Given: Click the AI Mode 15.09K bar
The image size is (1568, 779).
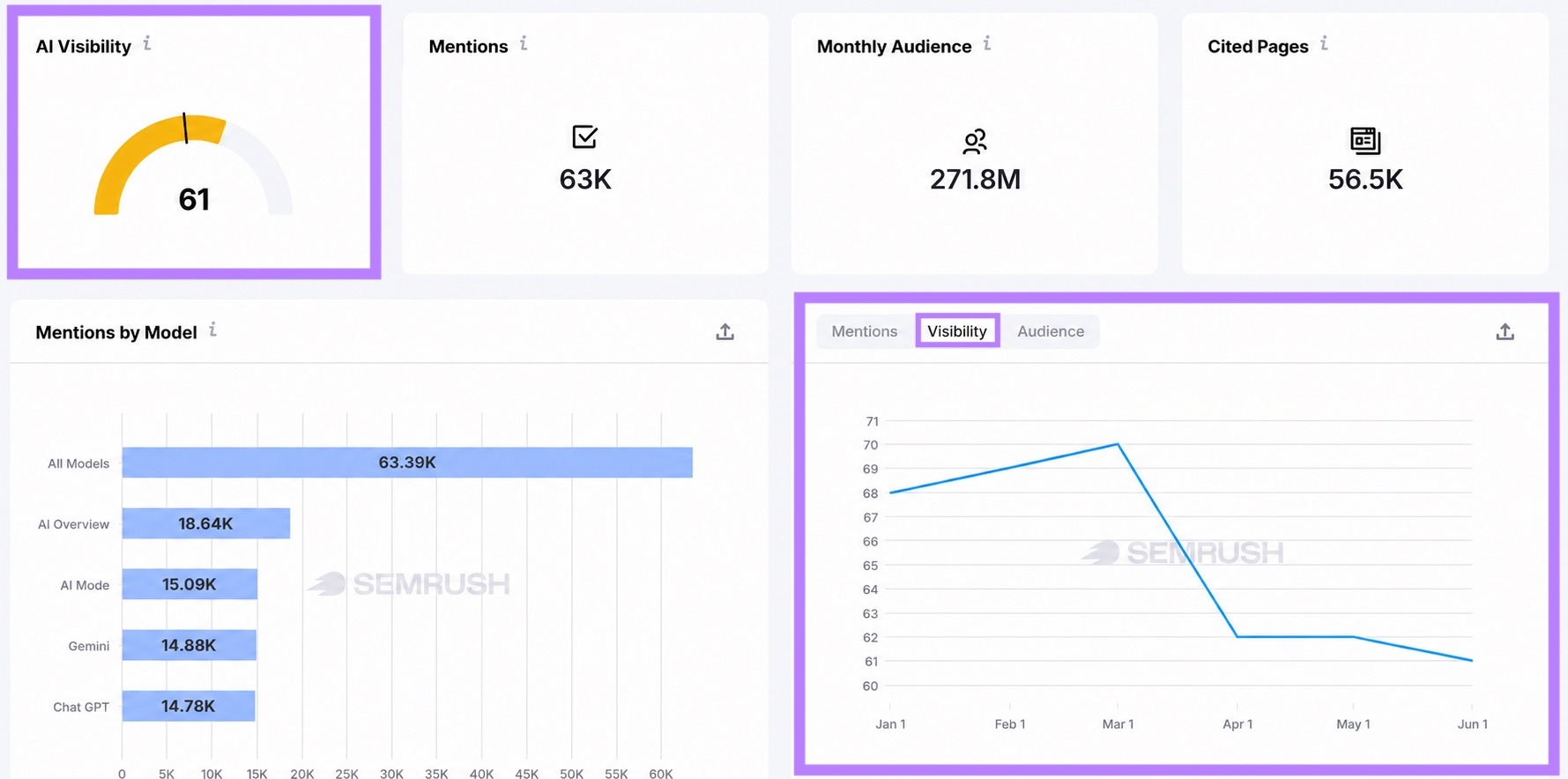Looking at the screenshot, I should tap(189, 584).
